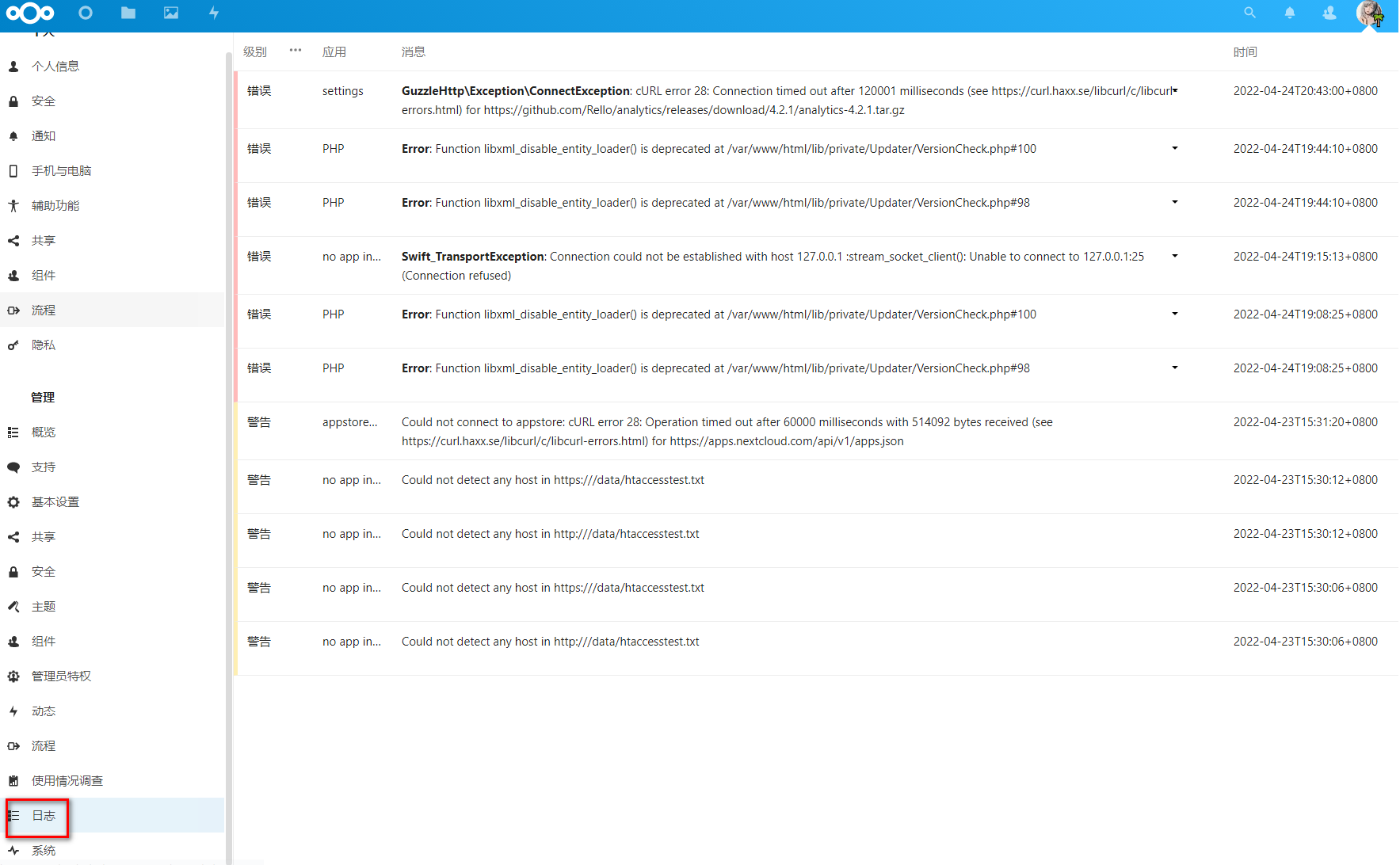
Task: Expand the Swift_TransportException log entry details
Action: (x=1175, y=256)
